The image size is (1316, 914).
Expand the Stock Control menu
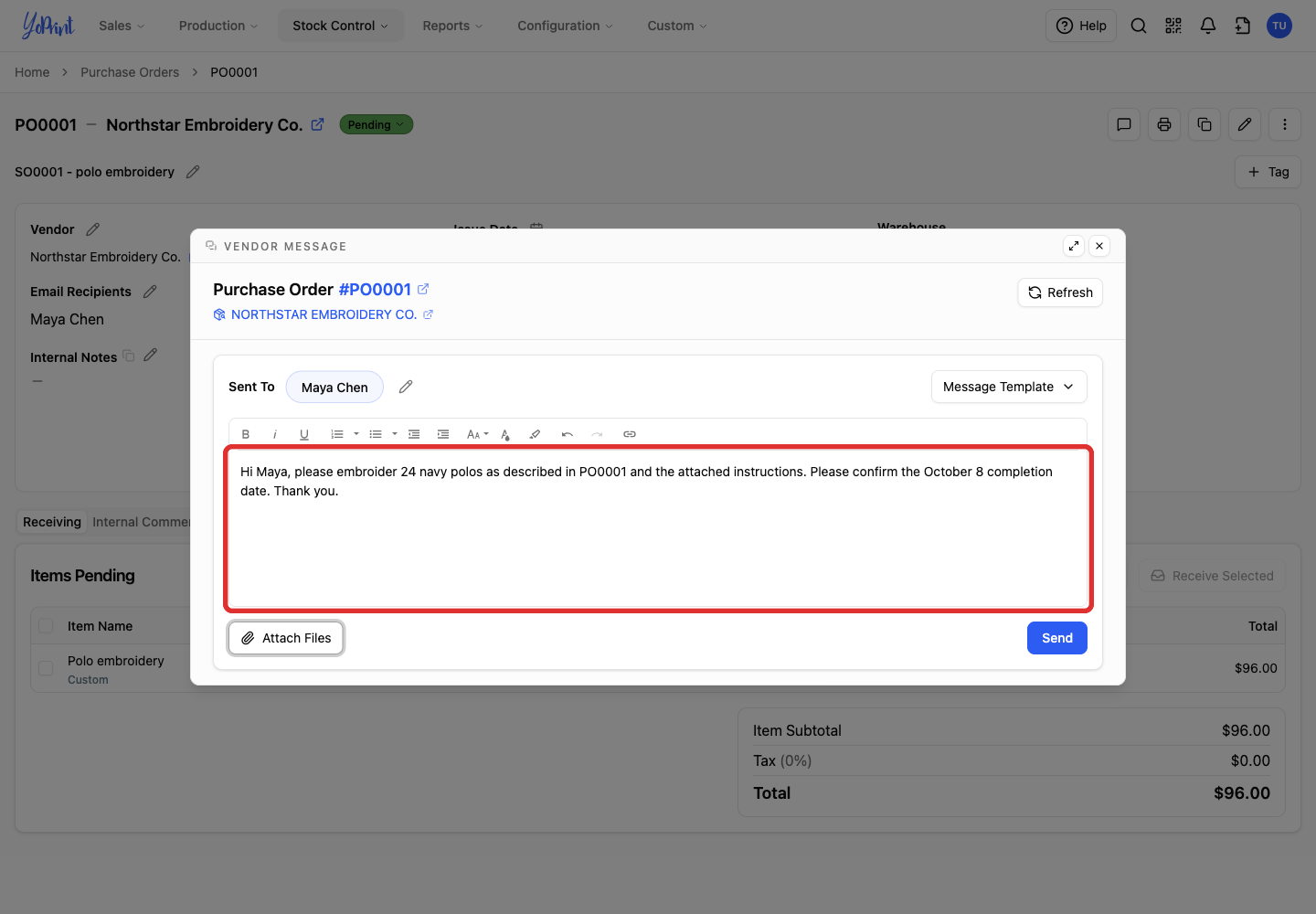pos(340,26)
